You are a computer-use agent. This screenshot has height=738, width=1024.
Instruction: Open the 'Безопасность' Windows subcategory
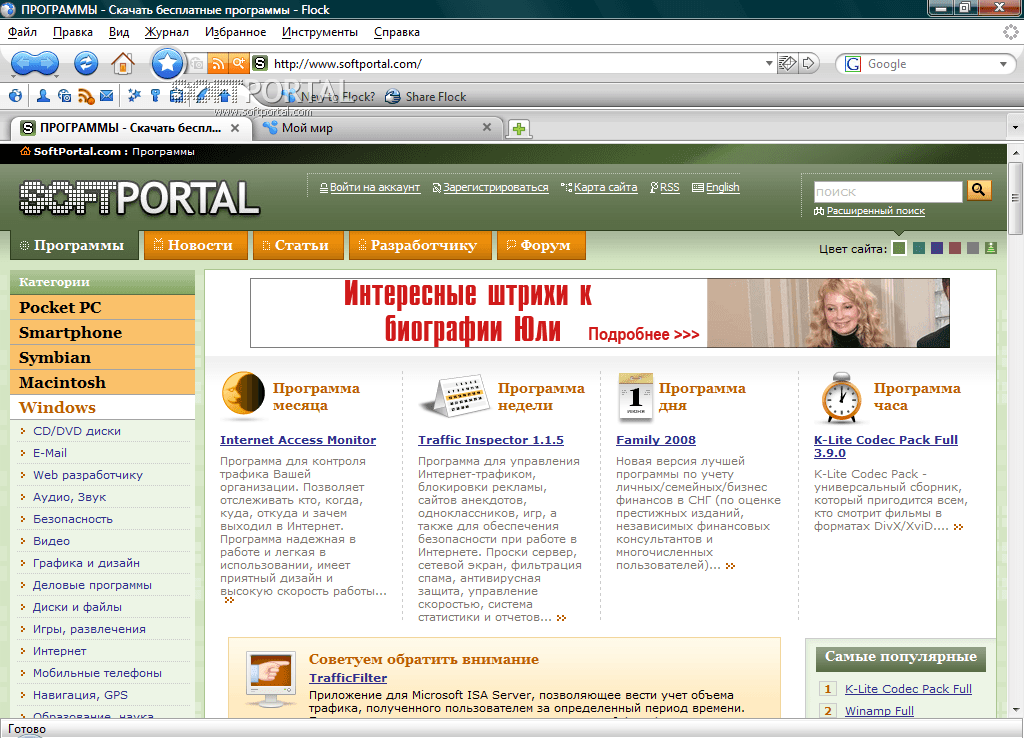click(x=72, y=519)
